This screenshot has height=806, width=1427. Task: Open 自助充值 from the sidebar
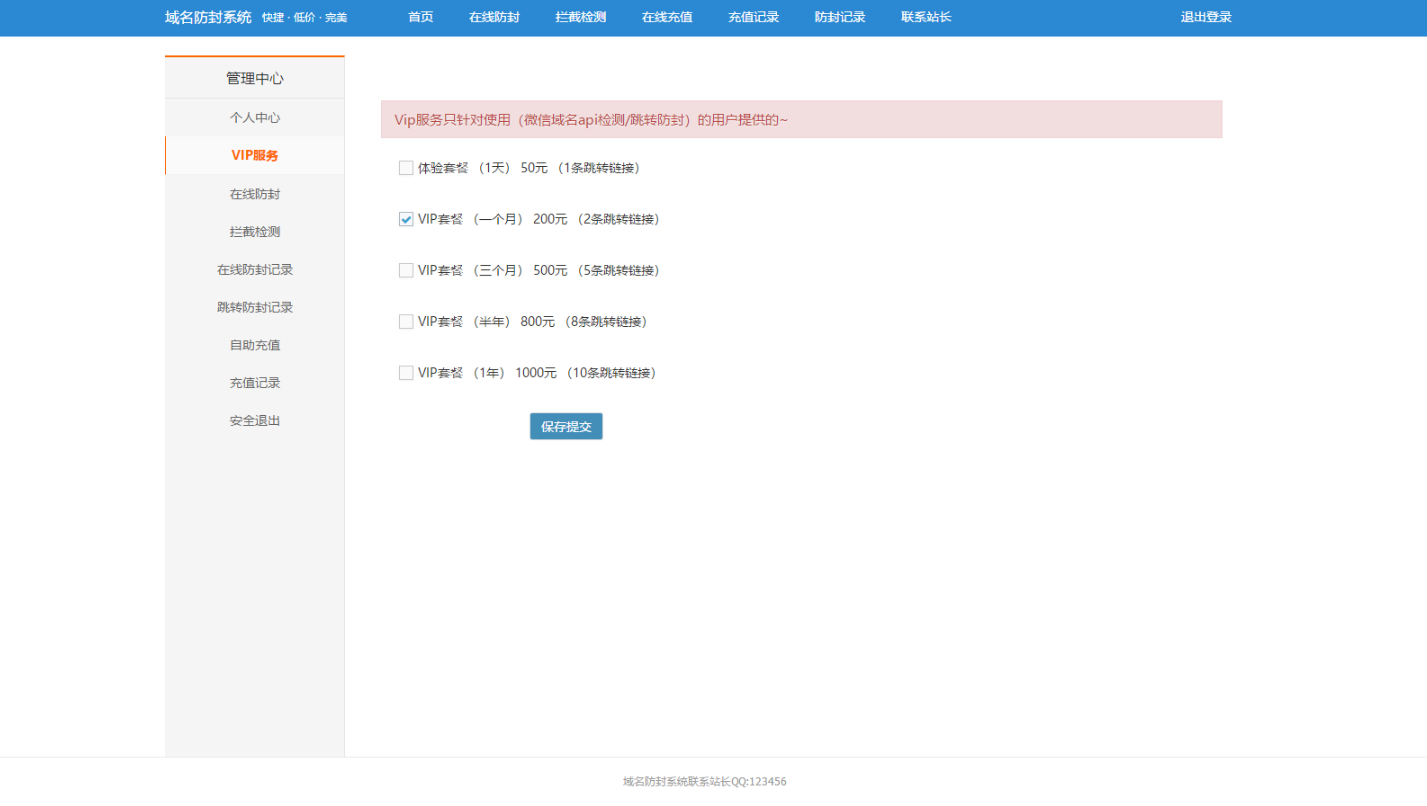[255, 346]
